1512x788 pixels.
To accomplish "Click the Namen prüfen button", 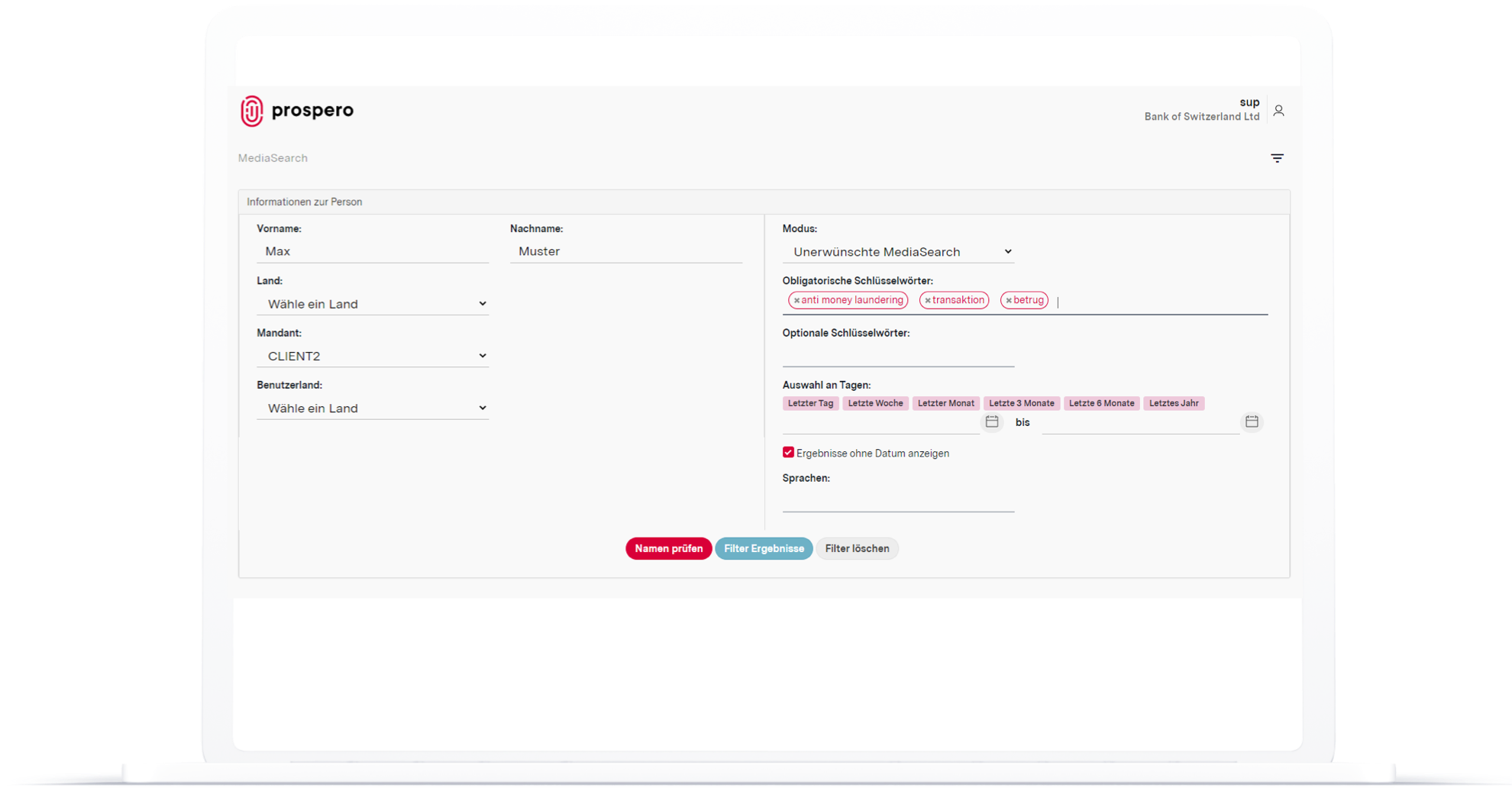I will click(x=668, y=548).
